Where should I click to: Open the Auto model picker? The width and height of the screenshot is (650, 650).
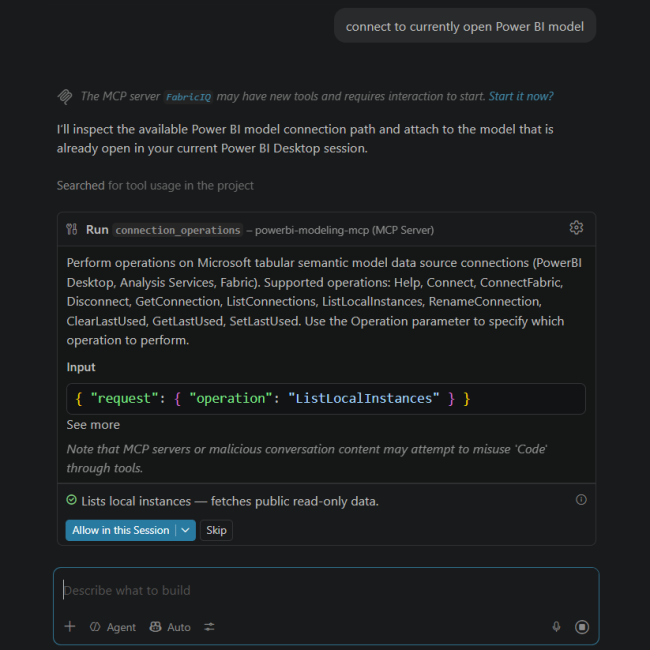click(x=170, y=627)
